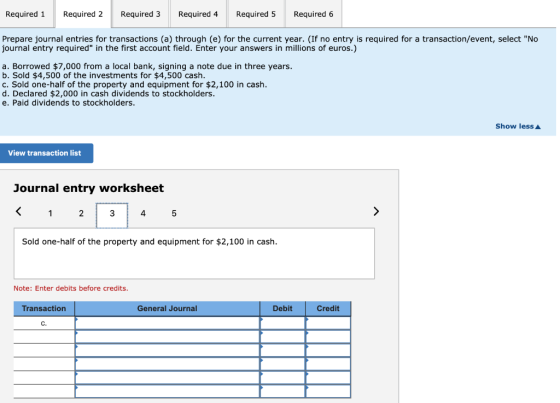560x403 pixels.
Task: Advance to next entry using right chevron
Action: (376, 212)
